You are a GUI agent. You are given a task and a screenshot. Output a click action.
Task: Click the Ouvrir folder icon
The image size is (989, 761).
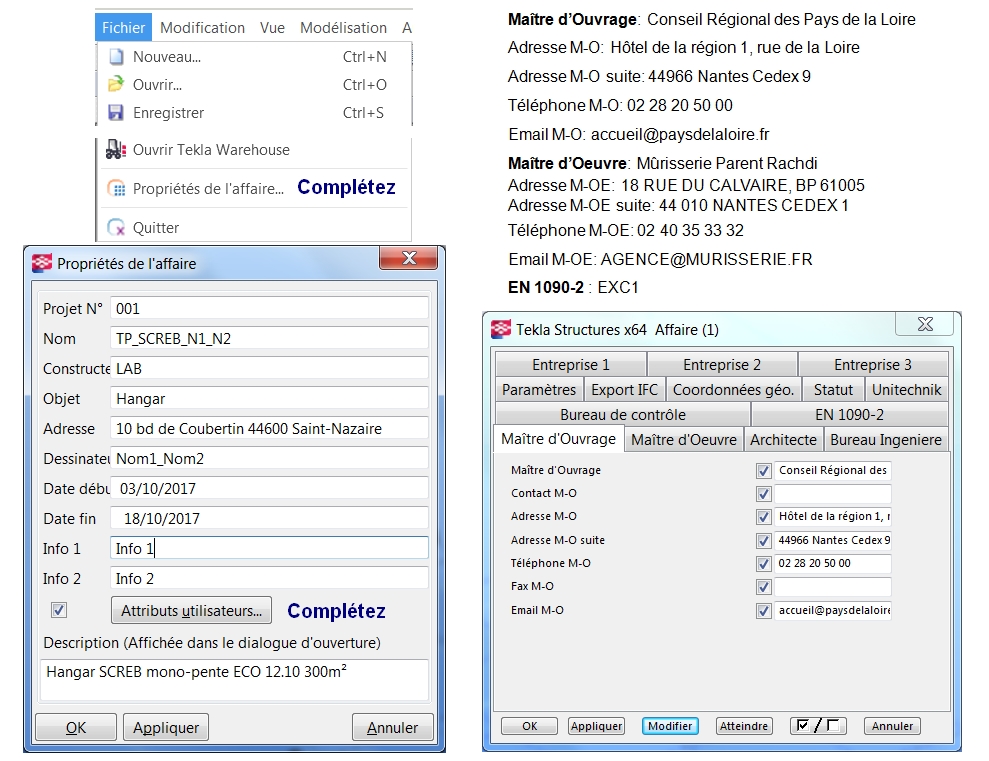coord(116,84)
